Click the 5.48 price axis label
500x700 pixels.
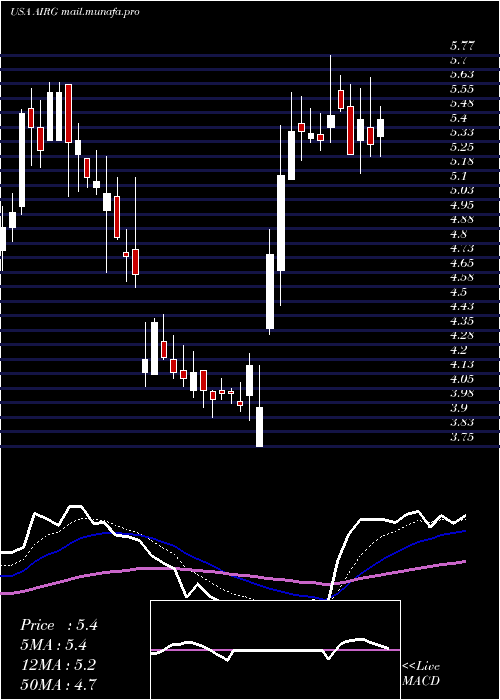[x=462, y=103]
